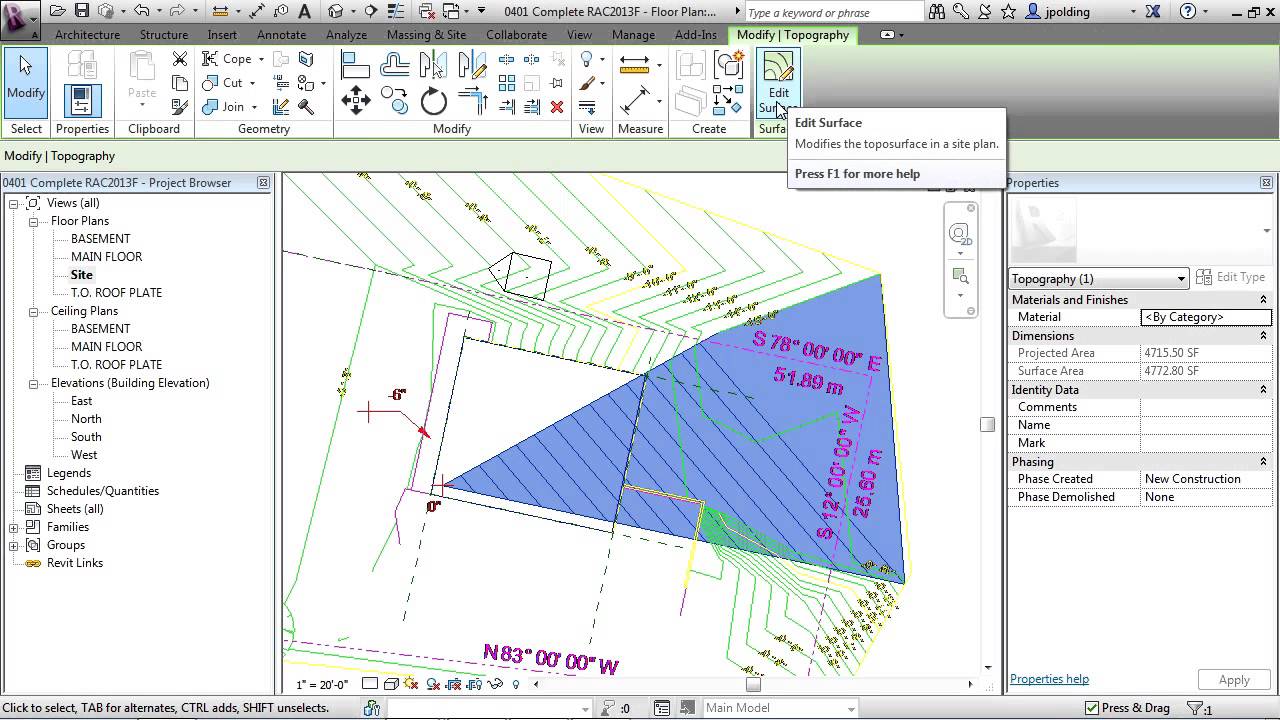
Task: Toggle Crop View on view control bar
Action: [x=454, y=685]
